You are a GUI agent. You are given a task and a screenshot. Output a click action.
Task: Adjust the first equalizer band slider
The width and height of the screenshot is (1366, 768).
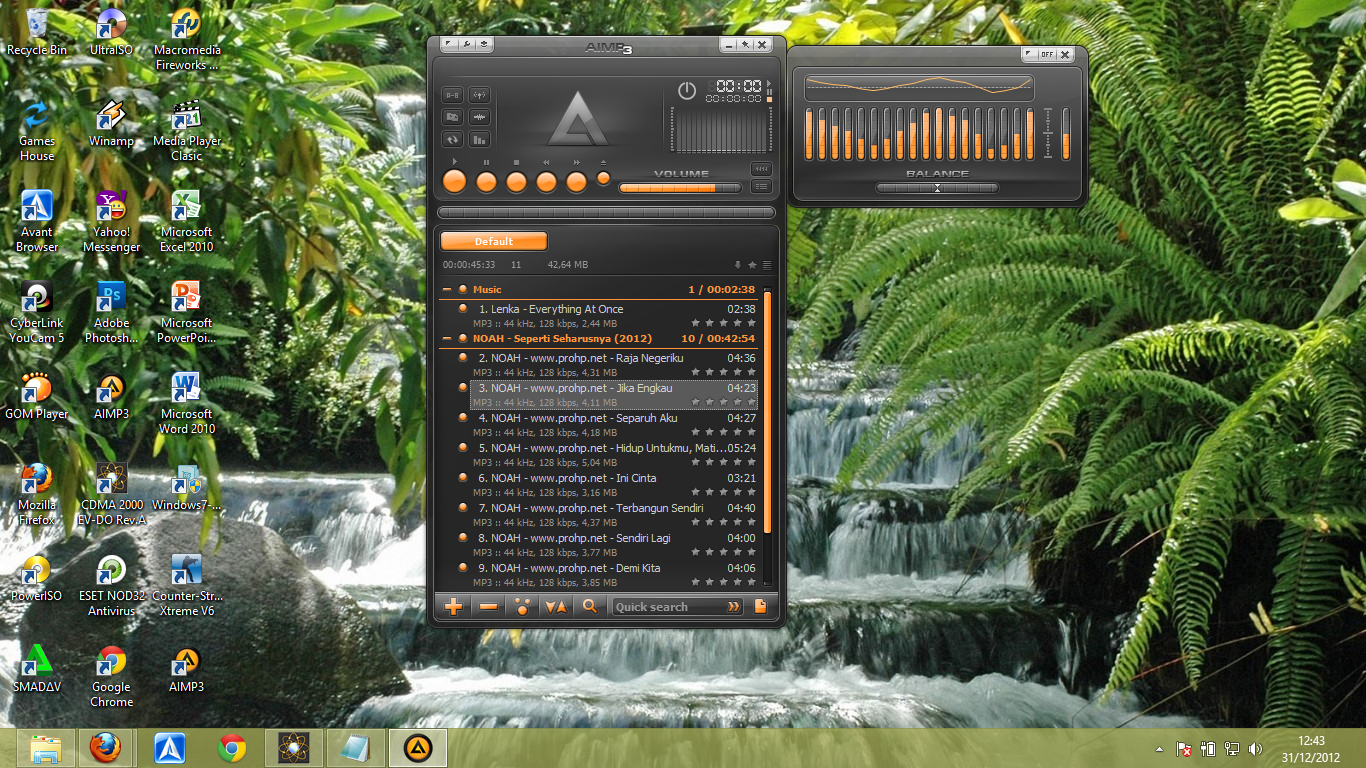(809, 134)
